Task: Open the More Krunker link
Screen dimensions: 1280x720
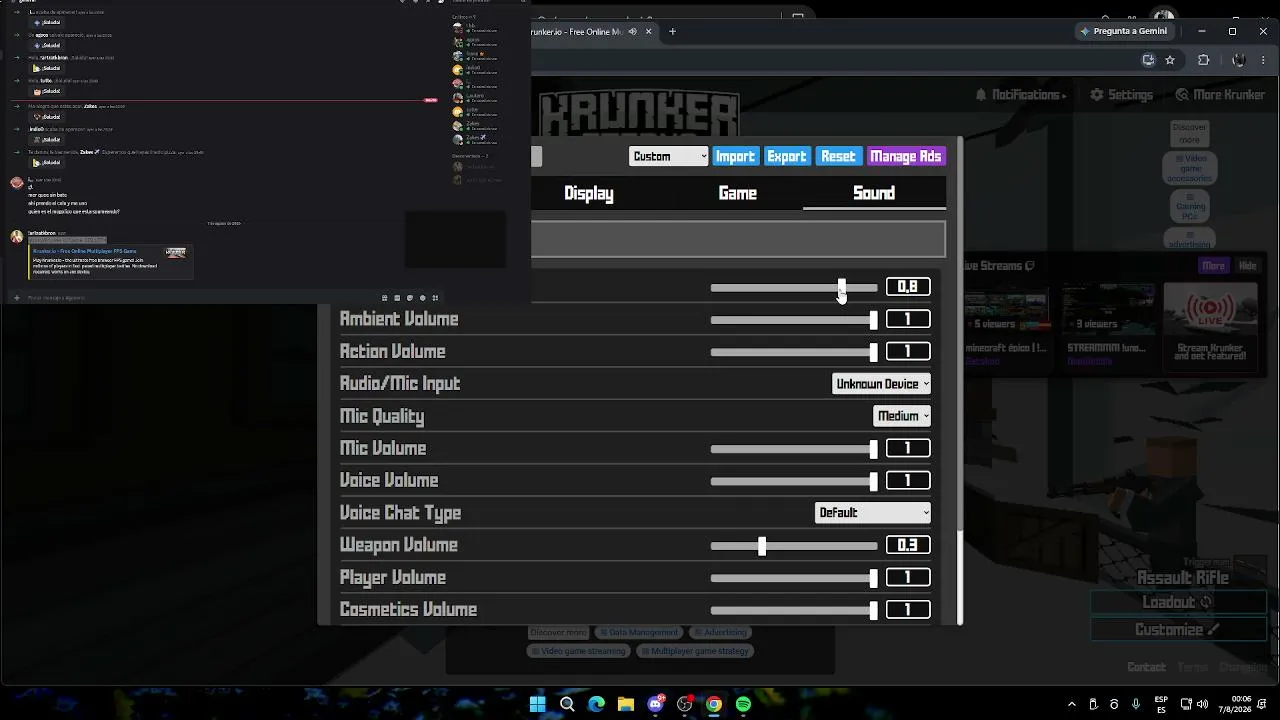Action: pos(1220,95)
